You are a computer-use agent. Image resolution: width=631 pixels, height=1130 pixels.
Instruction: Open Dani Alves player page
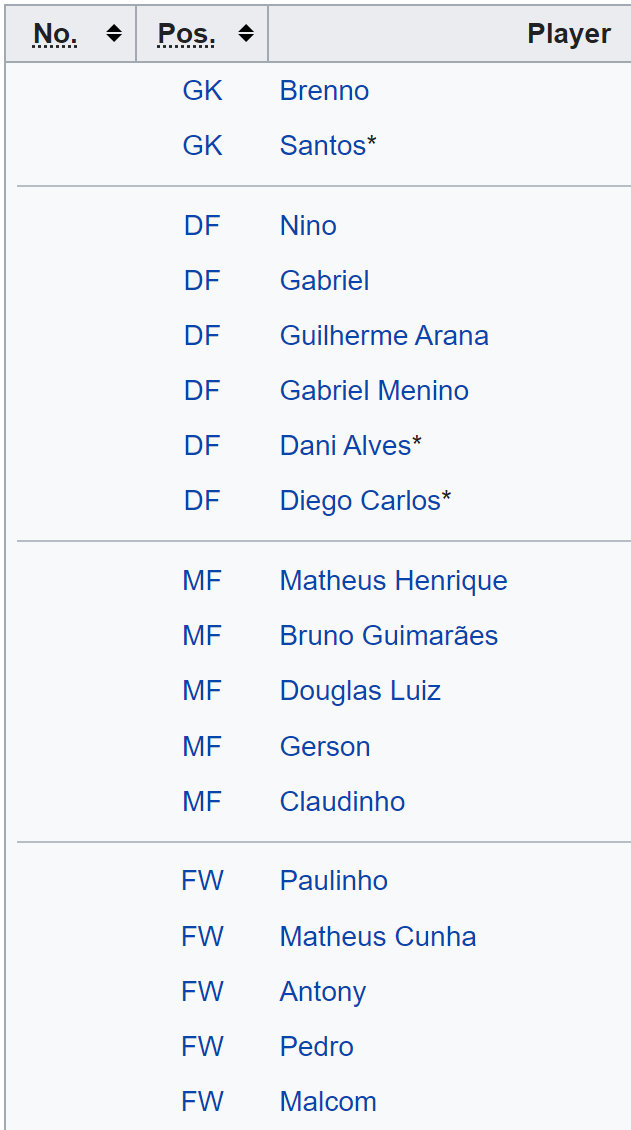[x=345, y=445]
